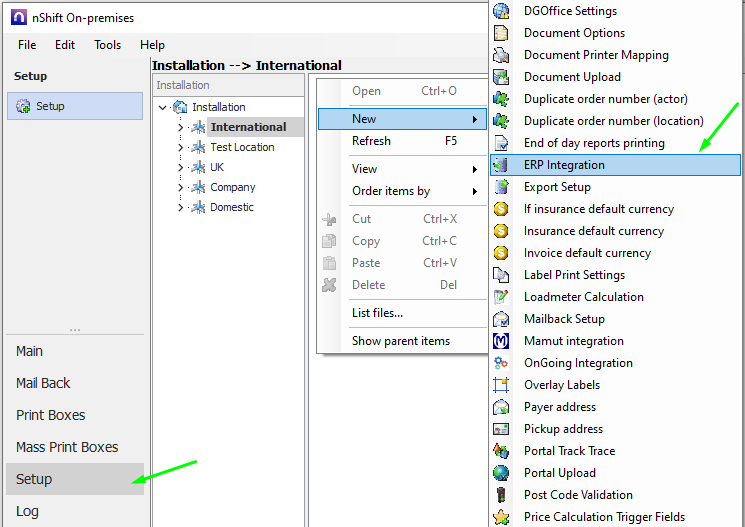Click the Portal Track Trace icon
This screenshot has width=745, height=527.
point(501,450)
